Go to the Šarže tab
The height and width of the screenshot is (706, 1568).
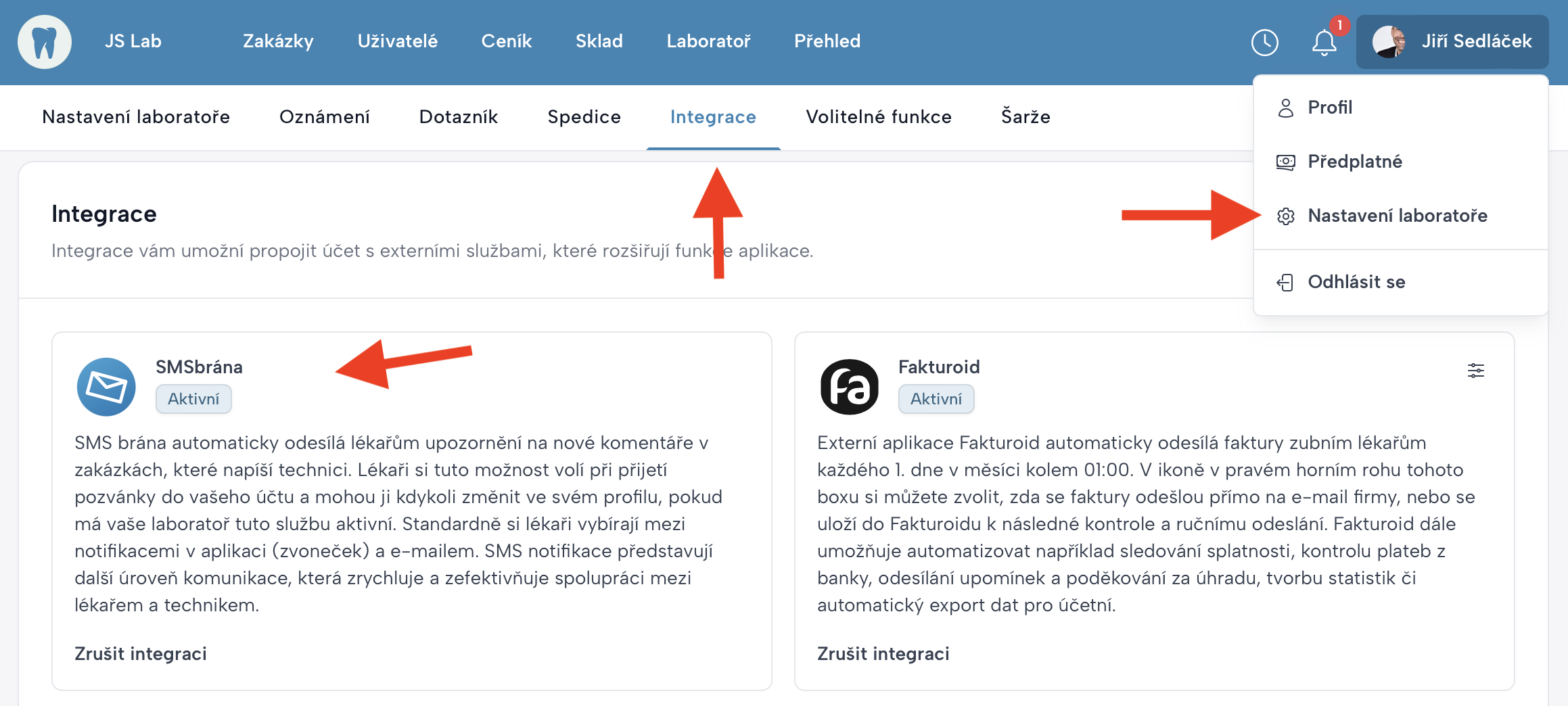click(1025, 117)
